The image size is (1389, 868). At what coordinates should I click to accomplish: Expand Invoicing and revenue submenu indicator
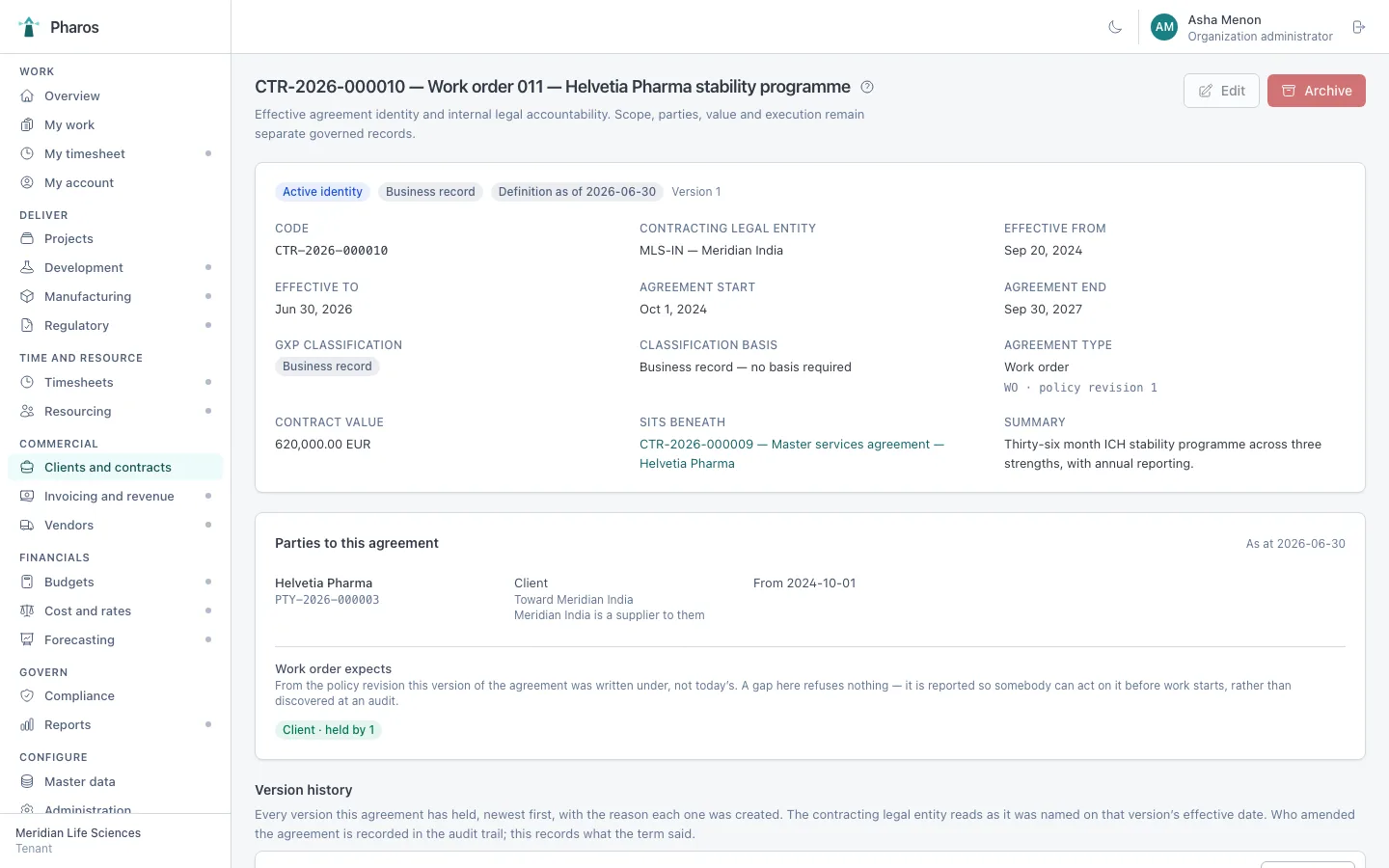click(x=208, y=496)
